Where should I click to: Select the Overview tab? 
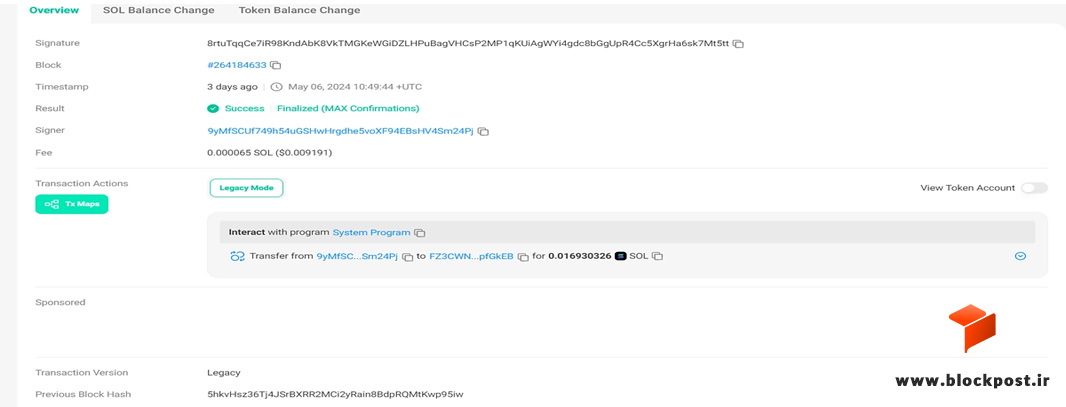point(54,10)
